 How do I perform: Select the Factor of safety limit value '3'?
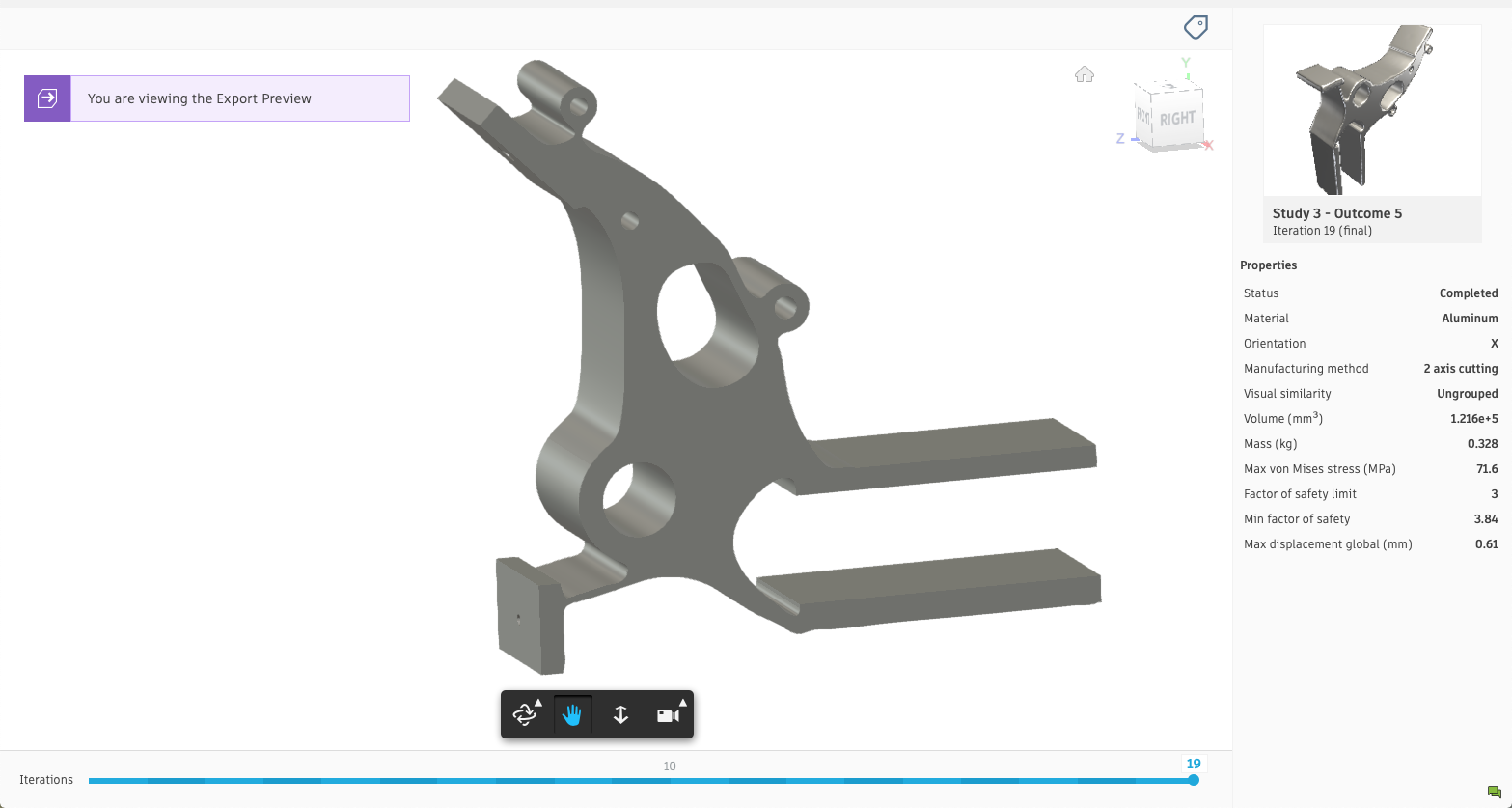pos(1495,494)
